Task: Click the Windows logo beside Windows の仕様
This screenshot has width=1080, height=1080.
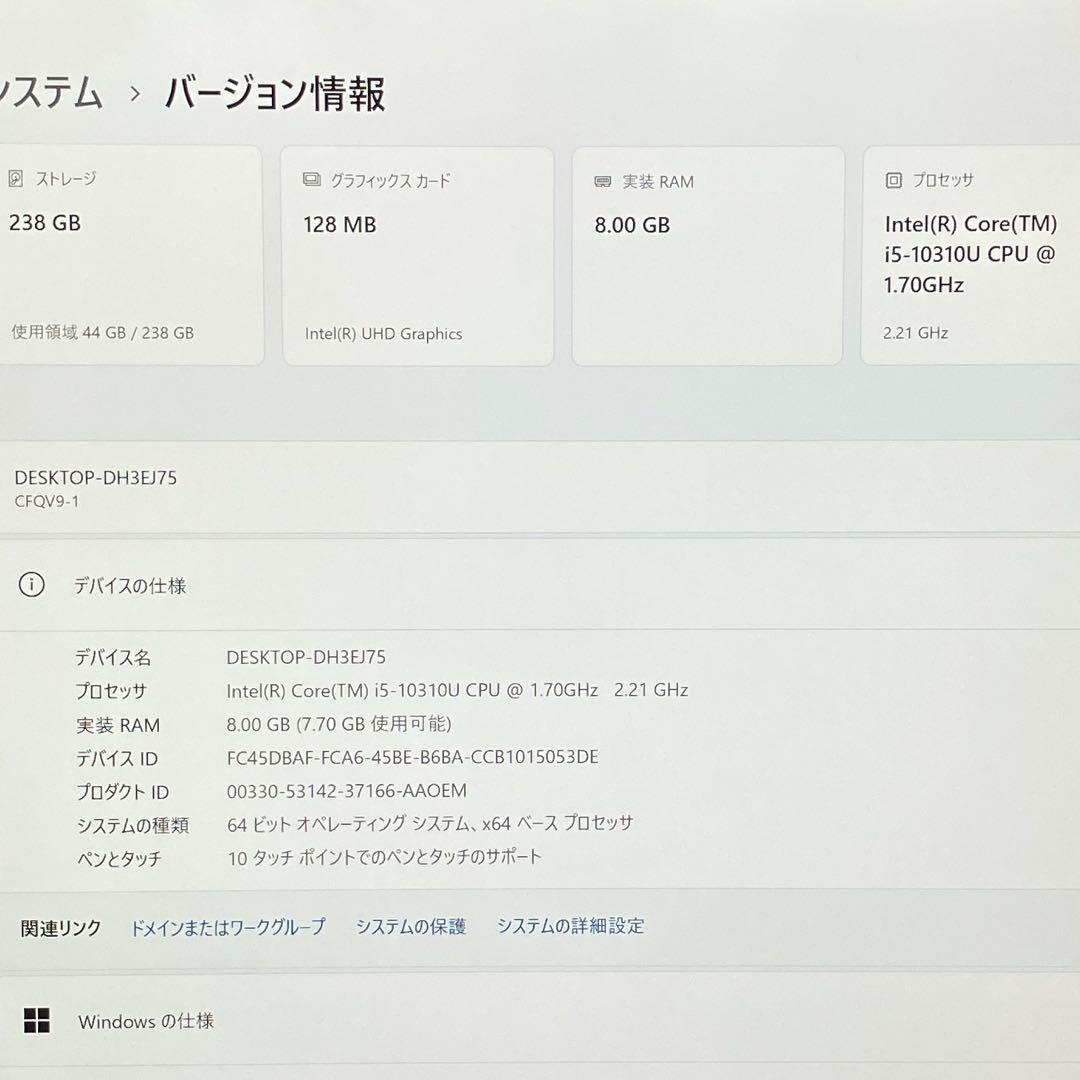Action: 38,1021
